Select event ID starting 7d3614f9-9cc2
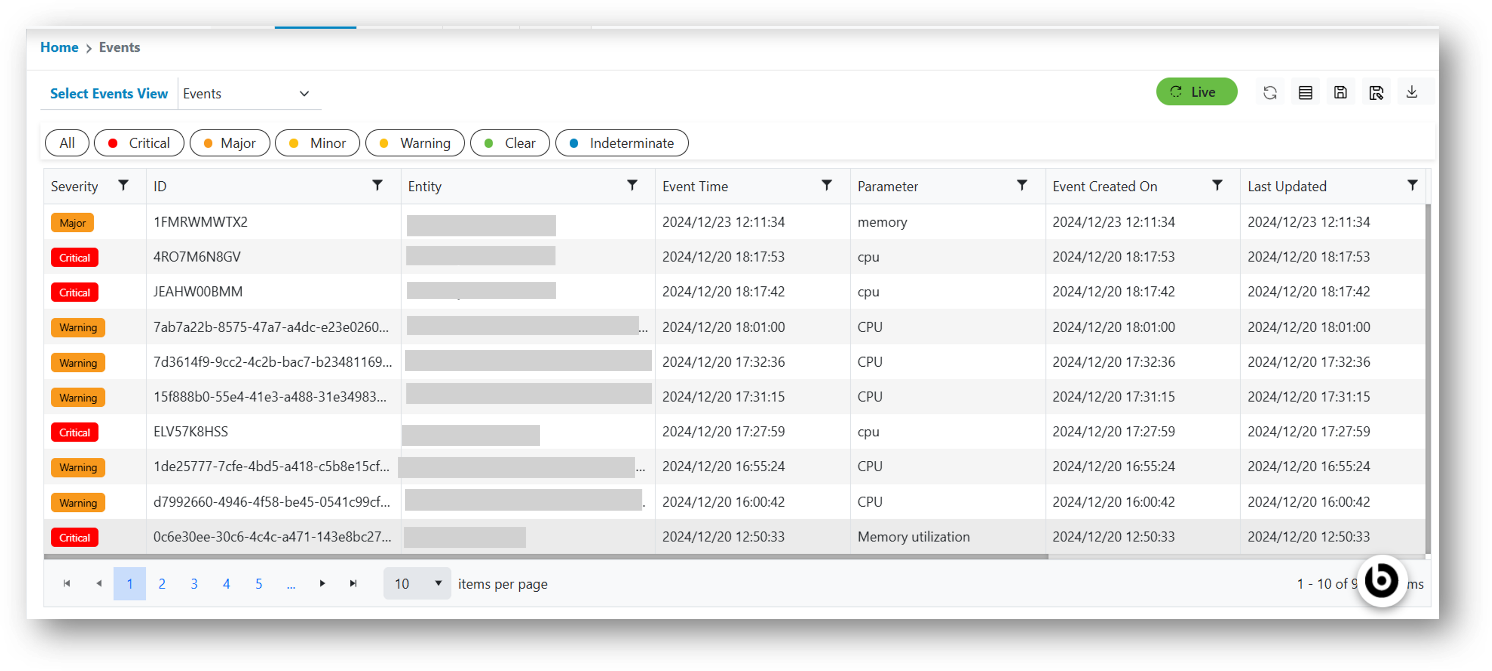Image resolution: width=1492 pixels, height=671 pixels. click(273, 362)
